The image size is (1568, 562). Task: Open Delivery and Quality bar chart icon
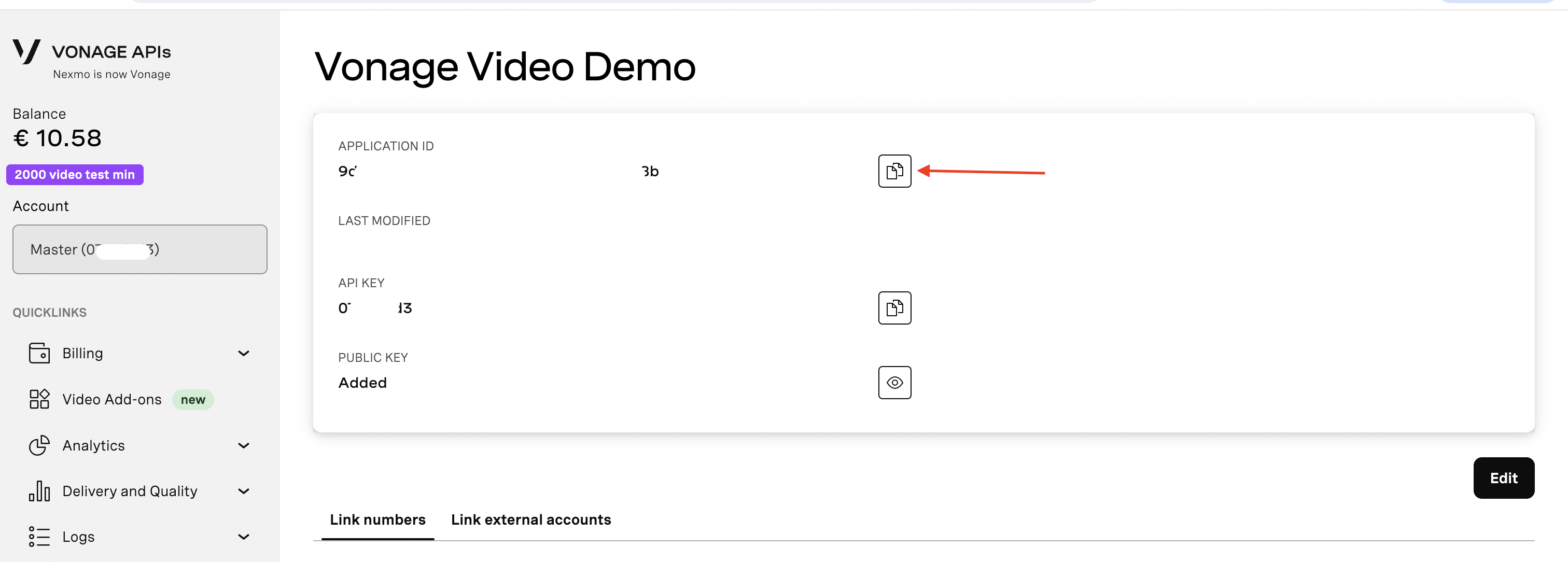(x=39, y=491)
